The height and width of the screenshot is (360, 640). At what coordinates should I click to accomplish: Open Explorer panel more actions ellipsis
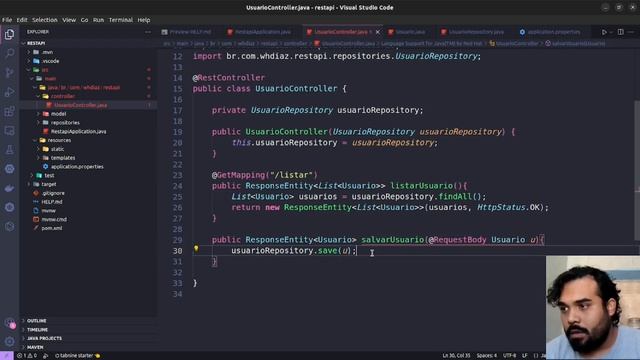click(148, 32)
